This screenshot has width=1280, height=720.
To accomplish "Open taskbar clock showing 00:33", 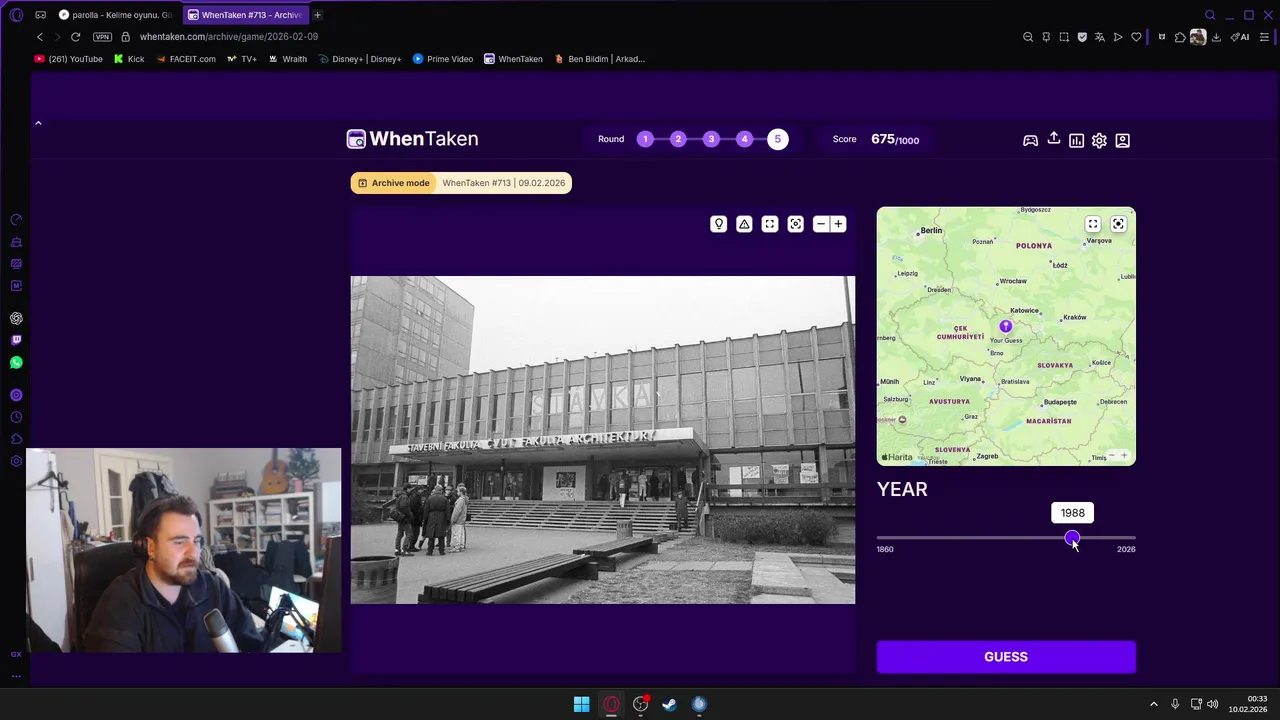I will (1249, 704).
